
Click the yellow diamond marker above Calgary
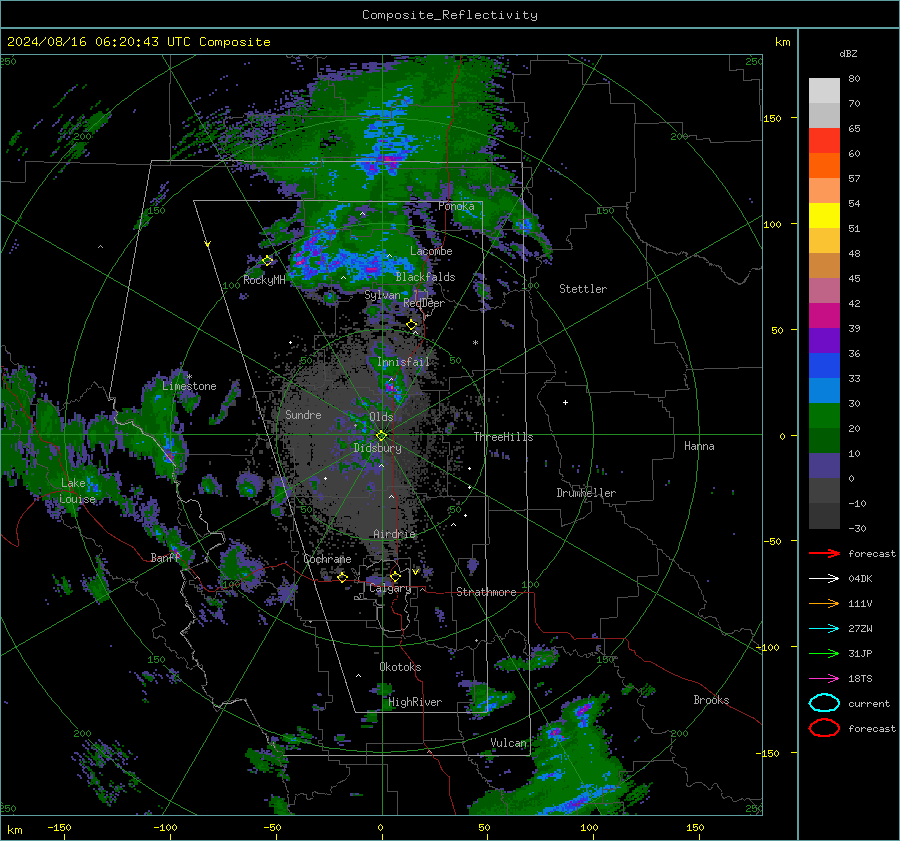pyautogui.click(x=395, y=576)
